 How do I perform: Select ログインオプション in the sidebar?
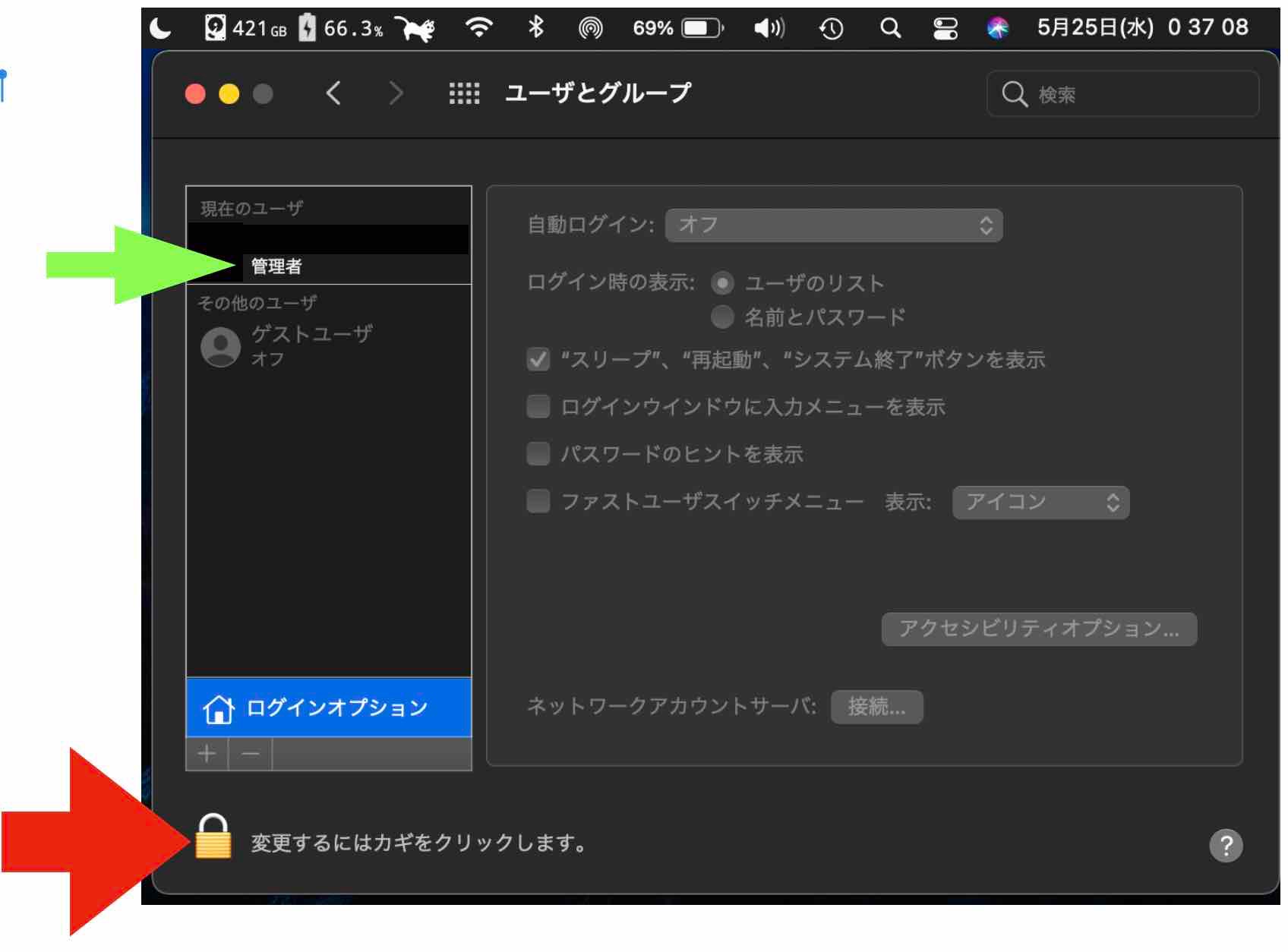tap(329, 708)
